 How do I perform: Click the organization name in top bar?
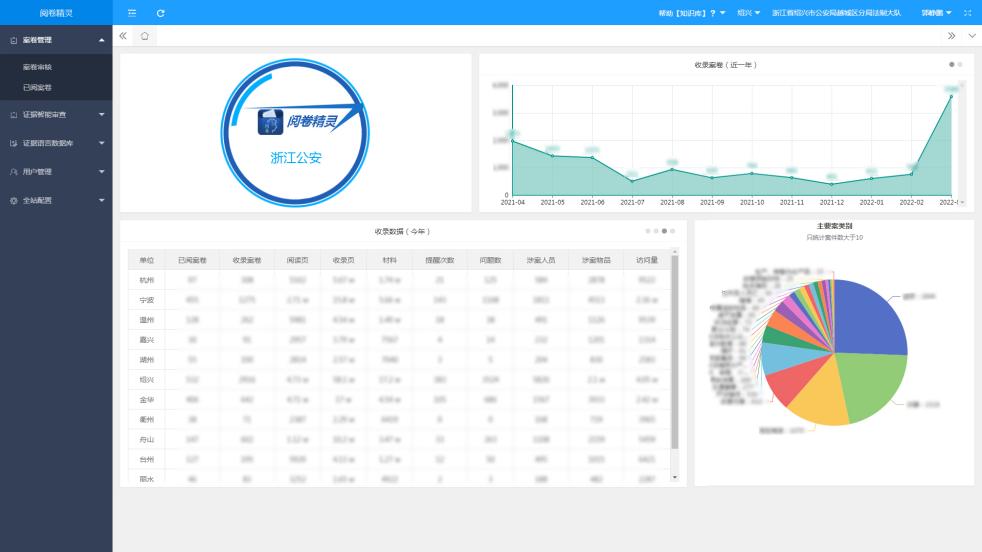click(x=836, y=13)
